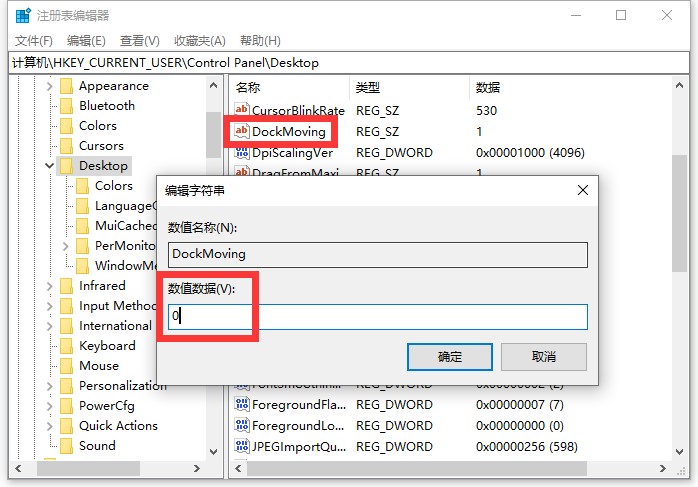698x487 pixels.
Task: Click the PowerCfg folder icon
Action: (66, 406)
